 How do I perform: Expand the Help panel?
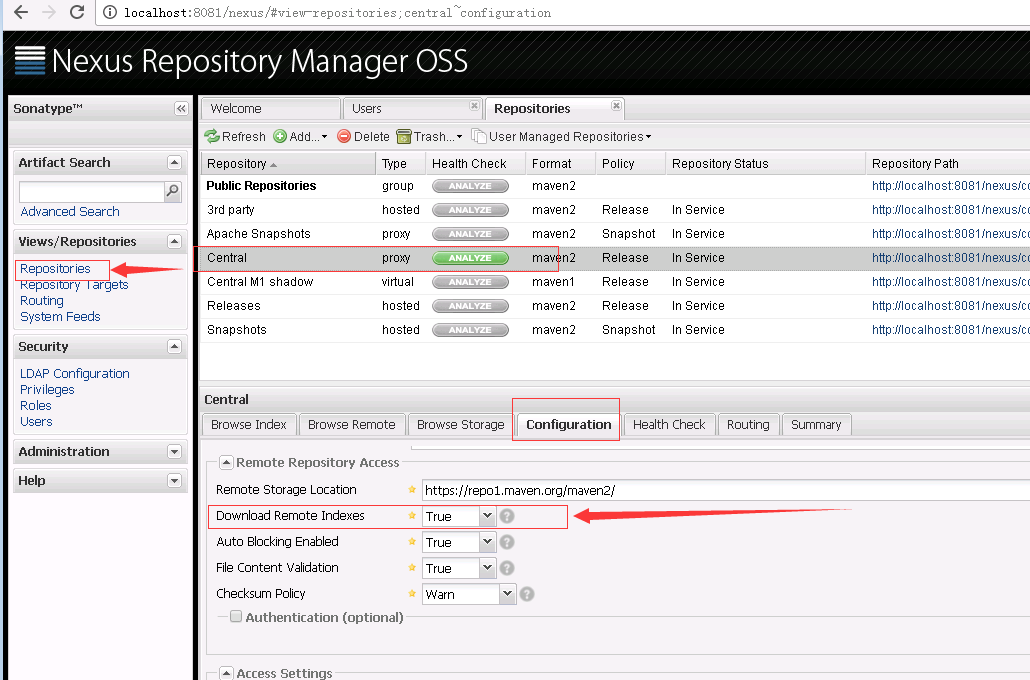click(x=174, y=480)
